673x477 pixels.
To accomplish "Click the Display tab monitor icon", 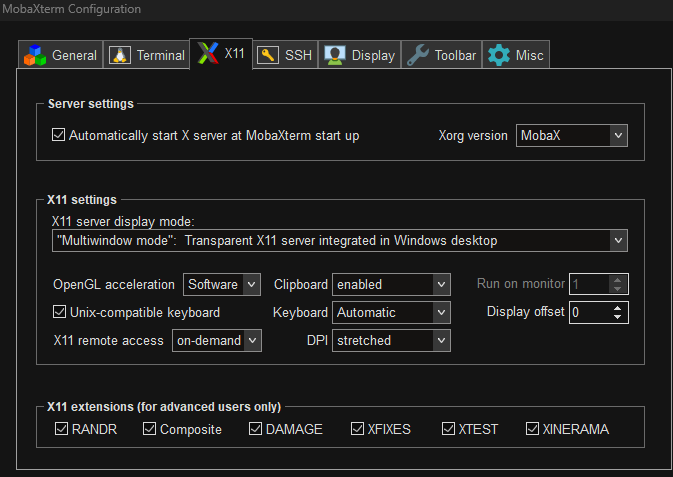I will (335, 55).
